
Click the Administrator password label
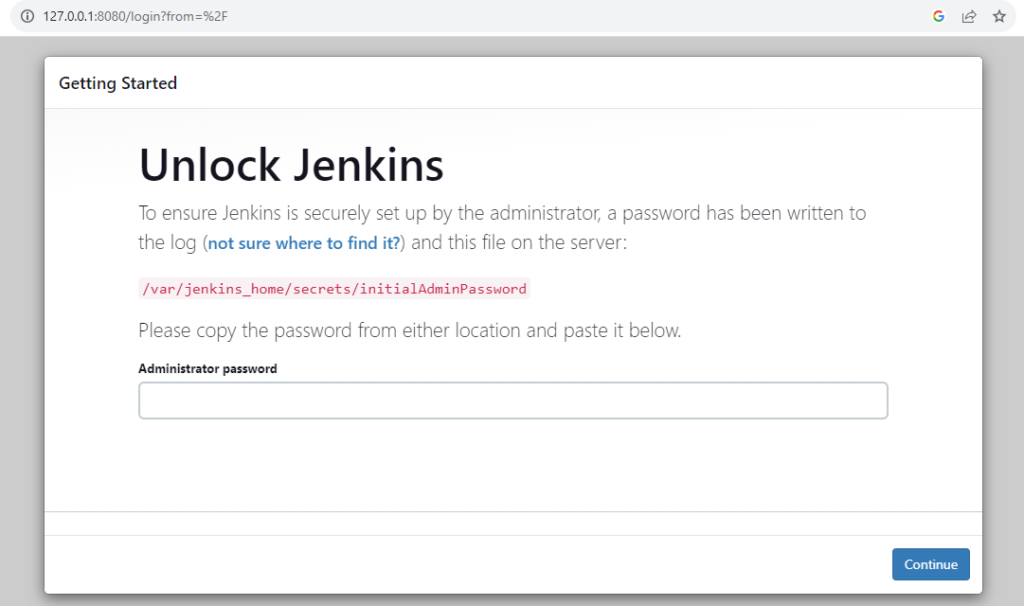[x=207, y=368]
